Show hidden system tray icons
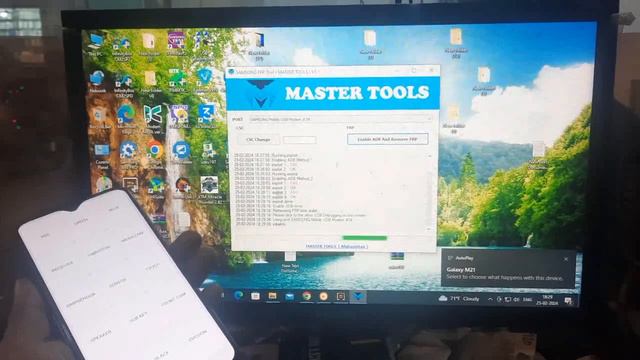The height and width of the screenshot is (360, 640). pyautogui.click(x=490, y=299)
